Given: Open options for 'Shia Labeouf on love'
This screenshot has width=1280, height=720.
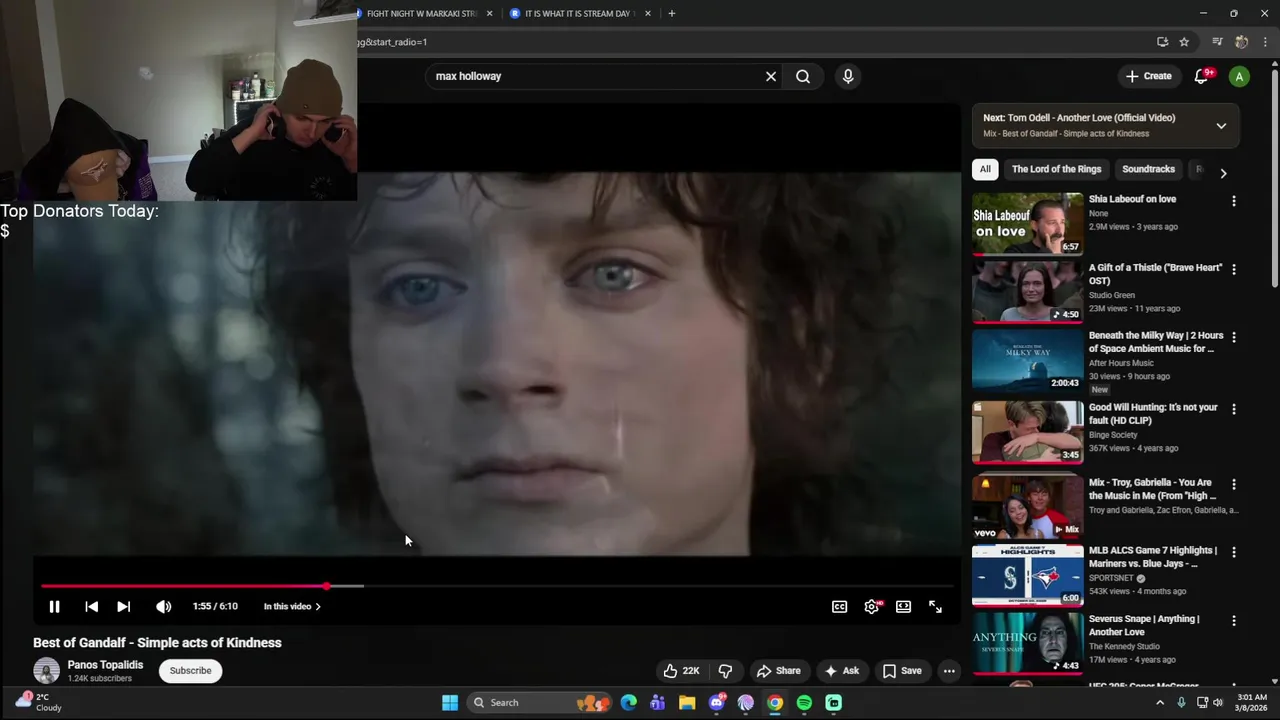Looking at the screenshot, I should pos(1233,201).
